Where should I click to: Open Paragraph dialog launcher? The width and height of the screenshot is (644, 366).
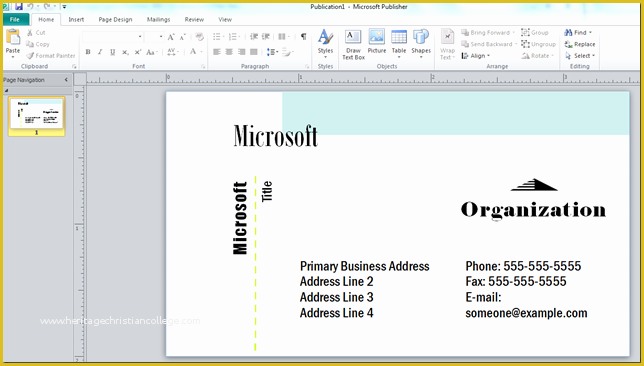tap(307, 66)
